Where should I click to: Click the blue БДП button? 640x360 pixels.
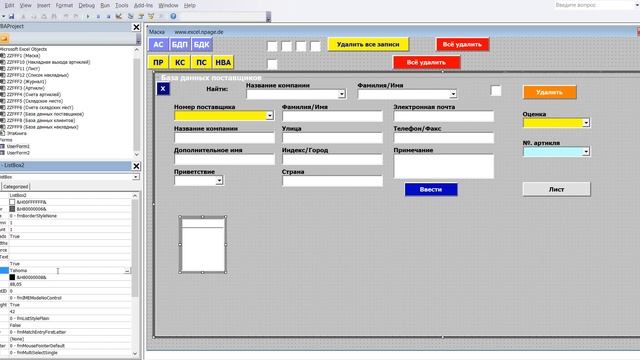point(180,44)
